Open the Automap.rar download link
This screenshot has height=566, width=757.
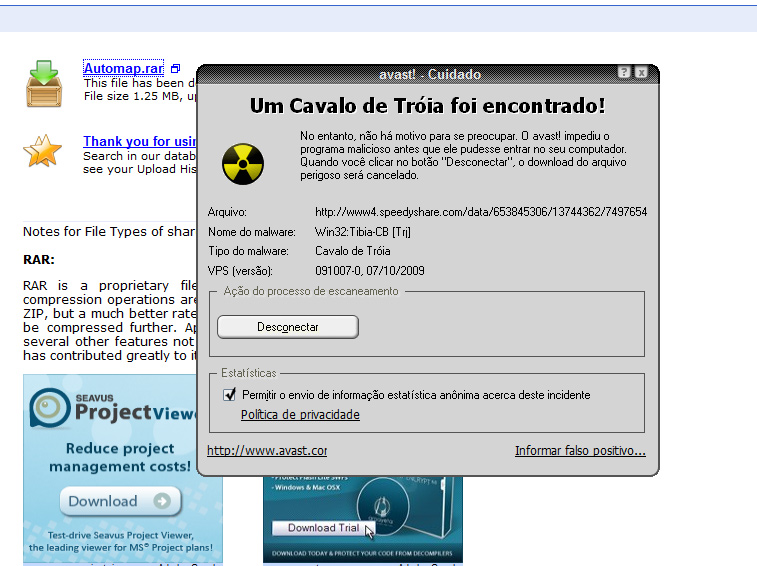tap(124, 69)
